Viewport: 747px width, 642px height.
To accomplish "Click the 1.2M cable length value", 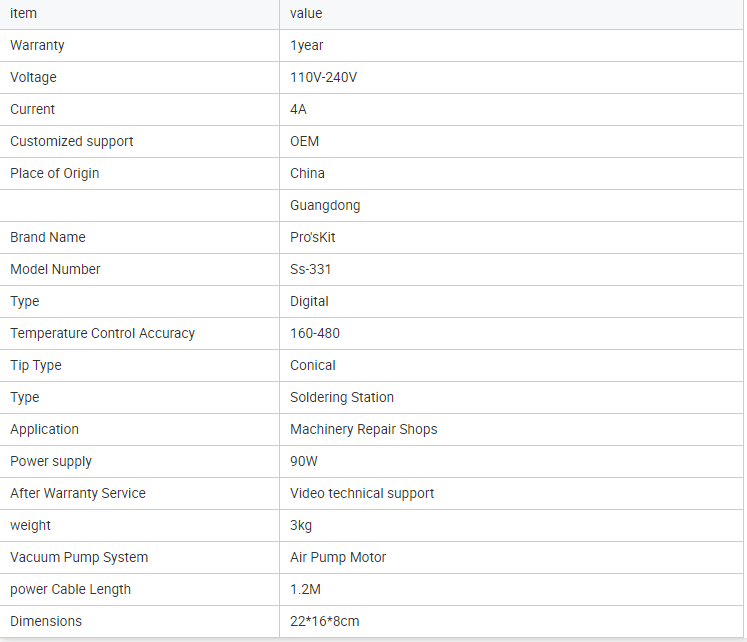I will point(306,589).
